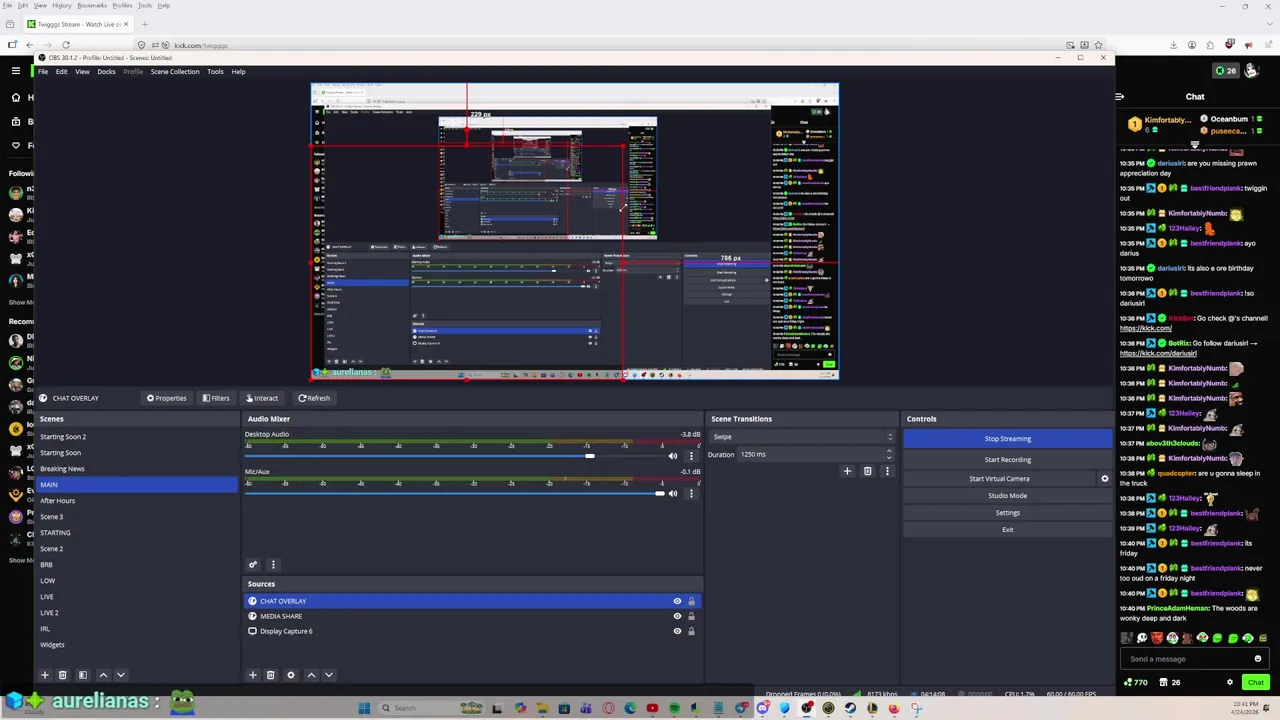Toggle lock on Display Capture 6 source

click(691, 631)
